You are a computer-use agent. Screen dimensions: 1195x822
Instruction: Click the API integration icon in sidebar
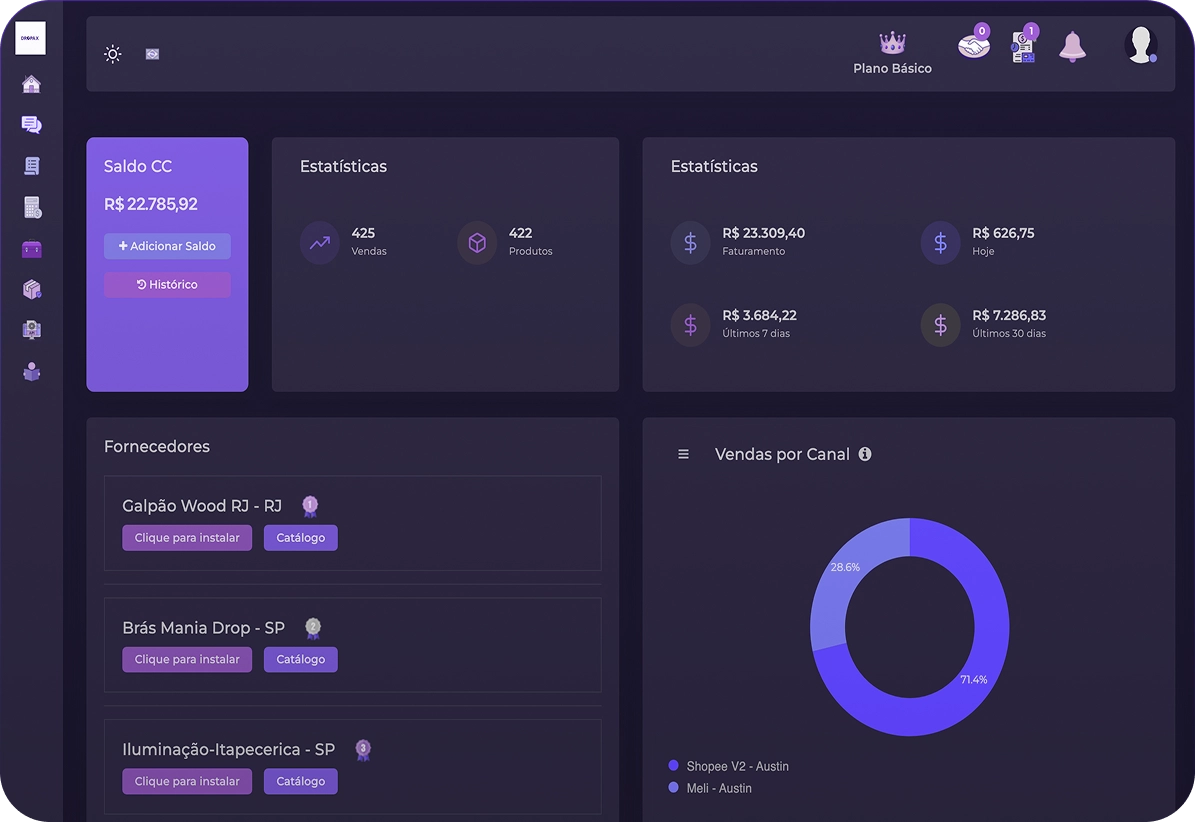(x=31, y=329)
